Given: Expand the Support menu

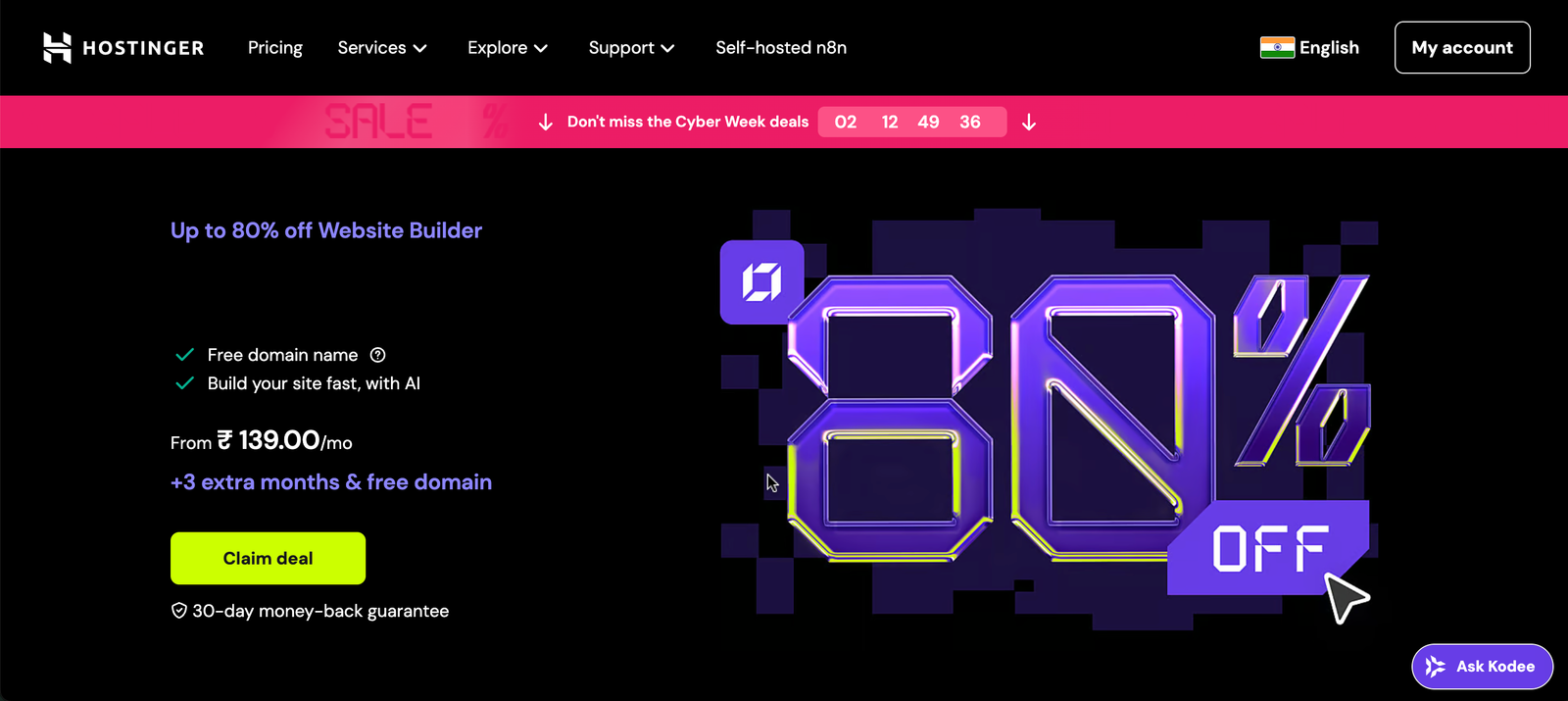Looking at the screenshot, I should (631, 47).
